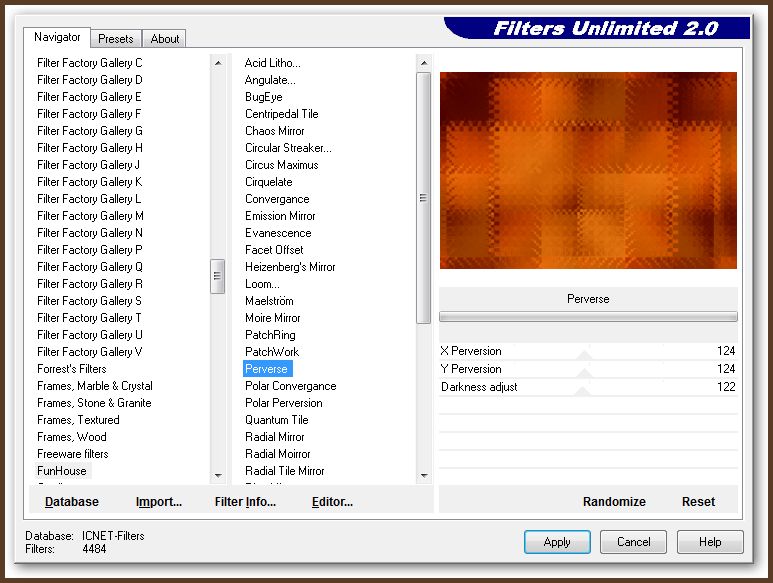Click the Randomize button
773x583 pixels.
tap(614, 501)
